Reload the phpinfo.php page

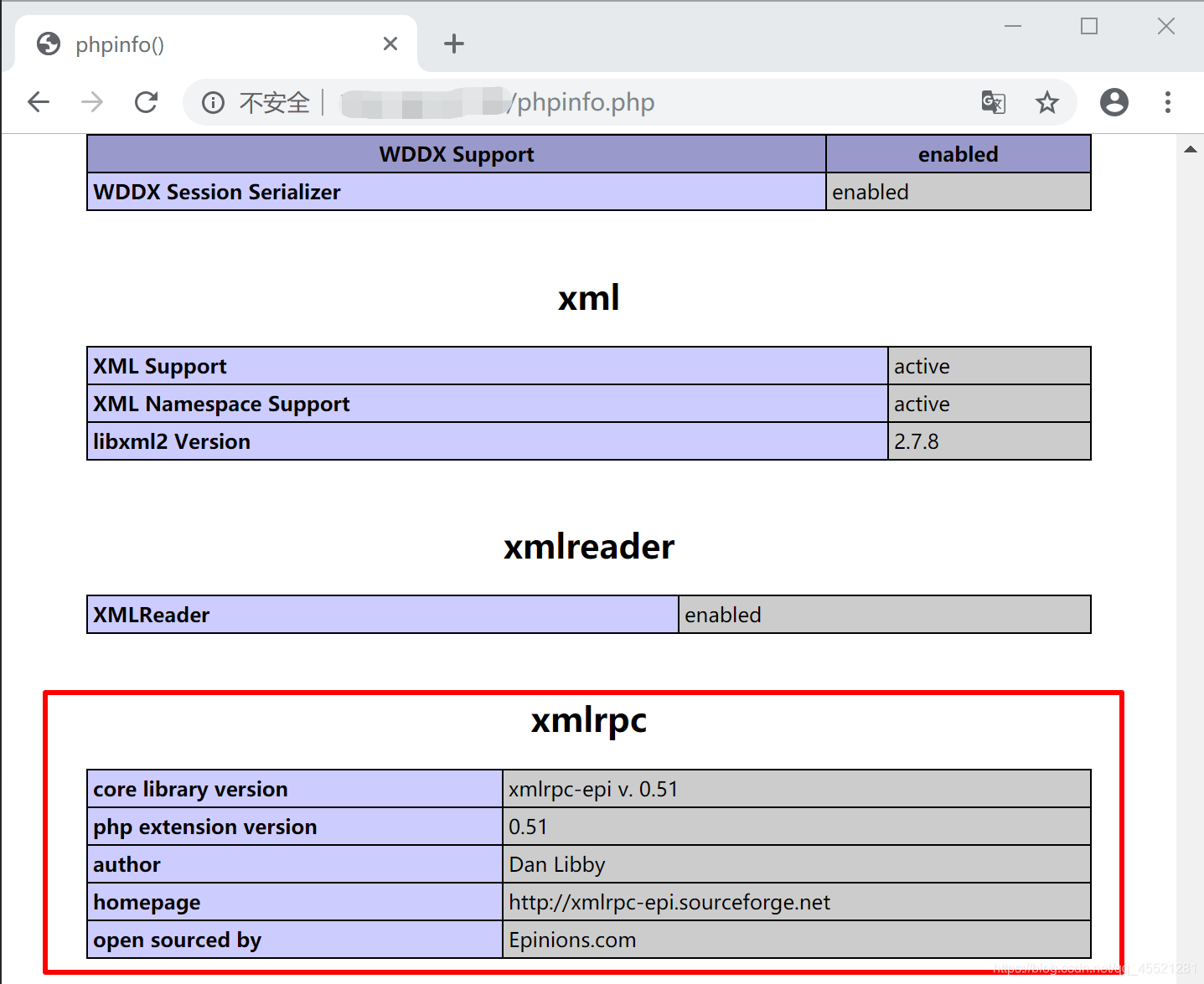click(x=147, y=101)
